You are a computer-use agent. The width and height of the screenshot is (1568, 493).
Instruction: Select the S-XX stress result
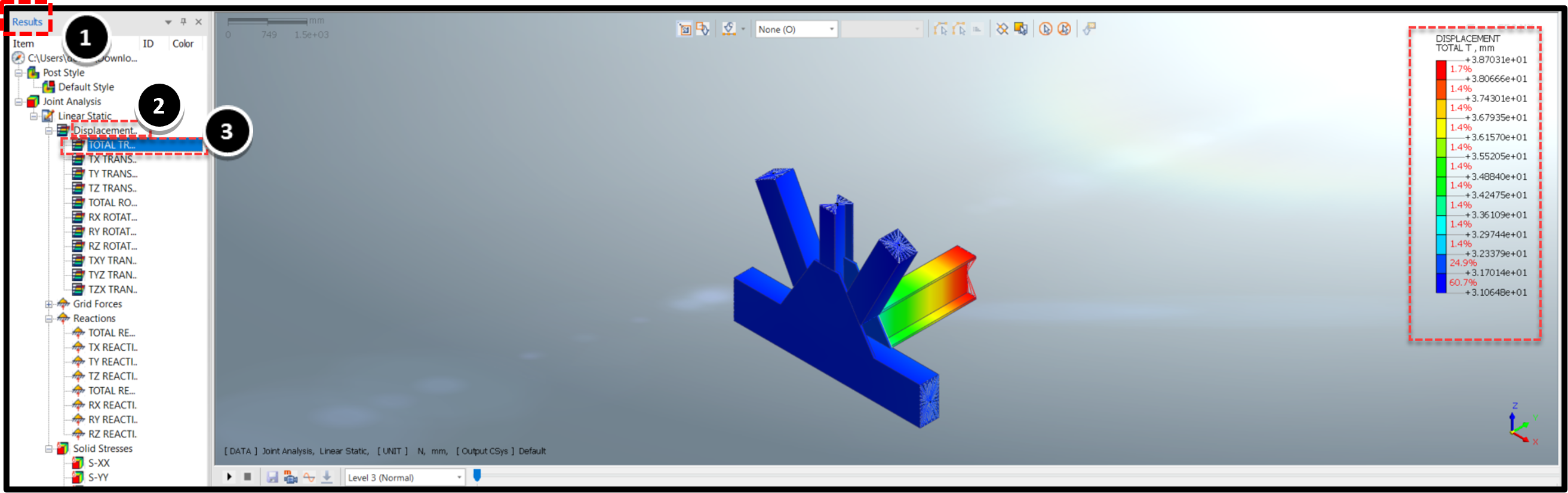tap(99, 463)
